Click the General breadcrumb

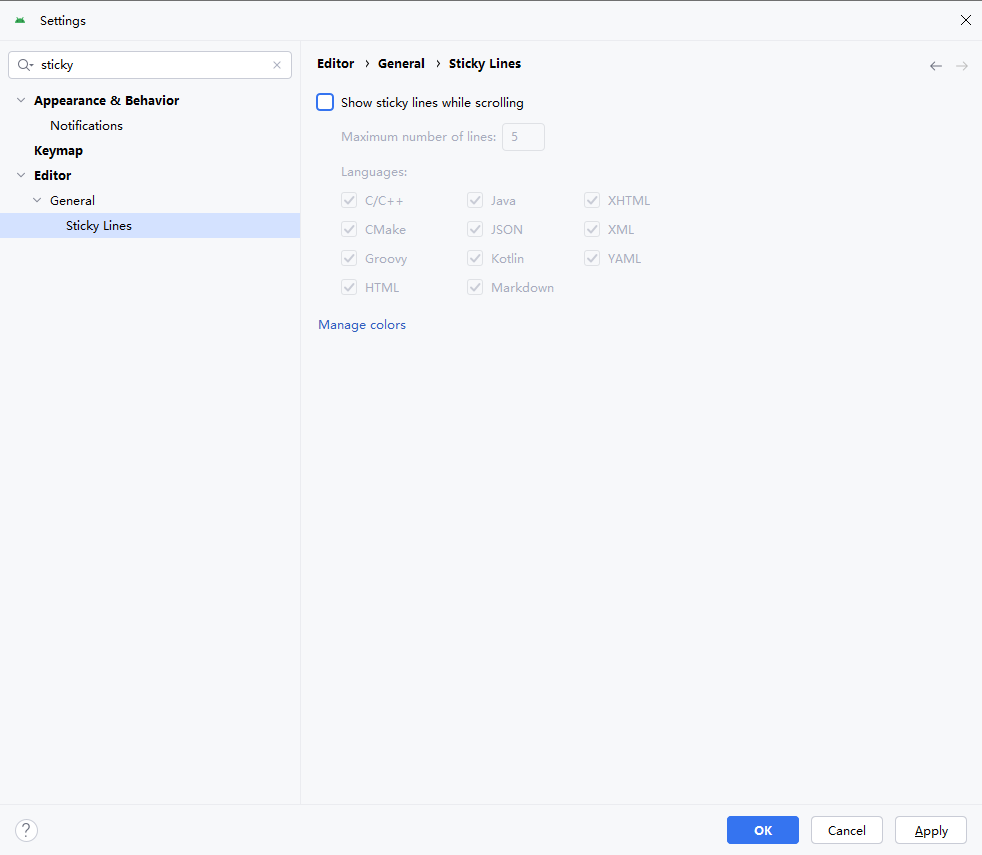coord(401,64)
